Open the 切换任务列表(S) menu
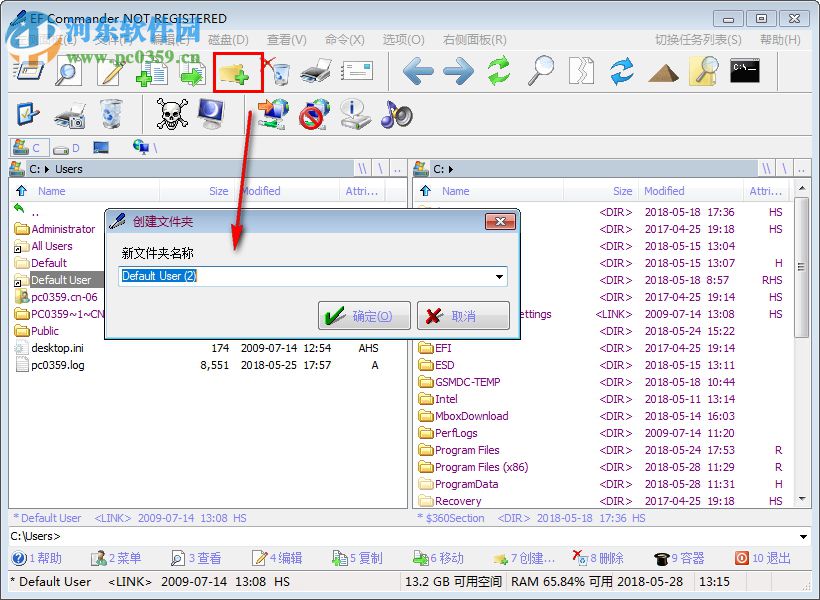This screenshot has height=600, width=820. pos(698,40)
